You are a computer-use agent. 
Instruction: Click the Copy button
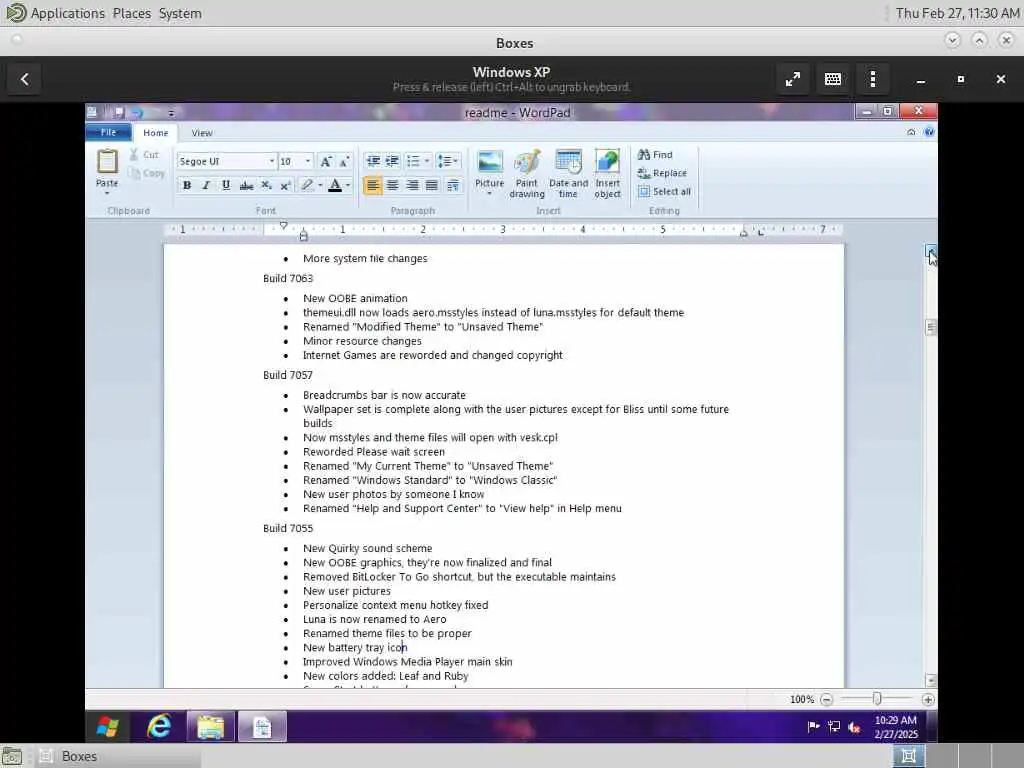(x=146, y=173)
